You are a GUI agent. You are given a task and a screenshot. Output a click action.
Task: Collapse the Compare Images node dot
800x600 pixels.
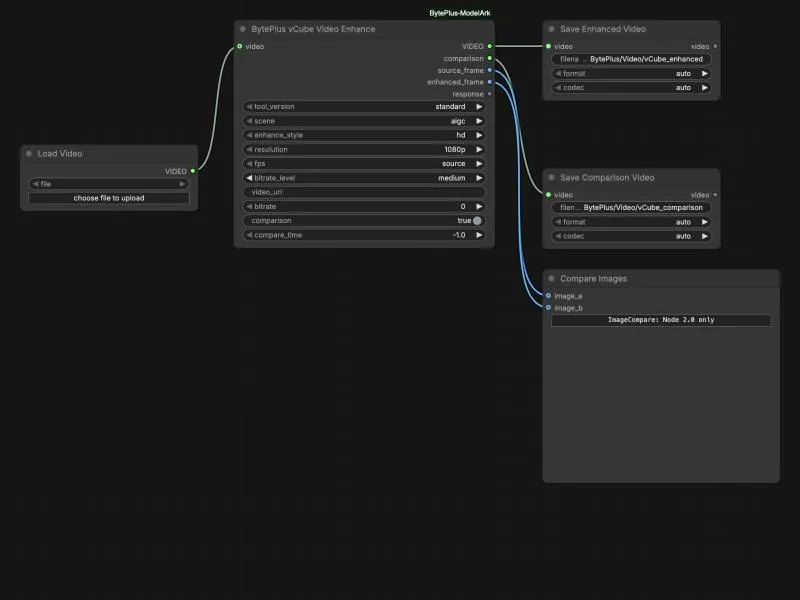point(552,279)
